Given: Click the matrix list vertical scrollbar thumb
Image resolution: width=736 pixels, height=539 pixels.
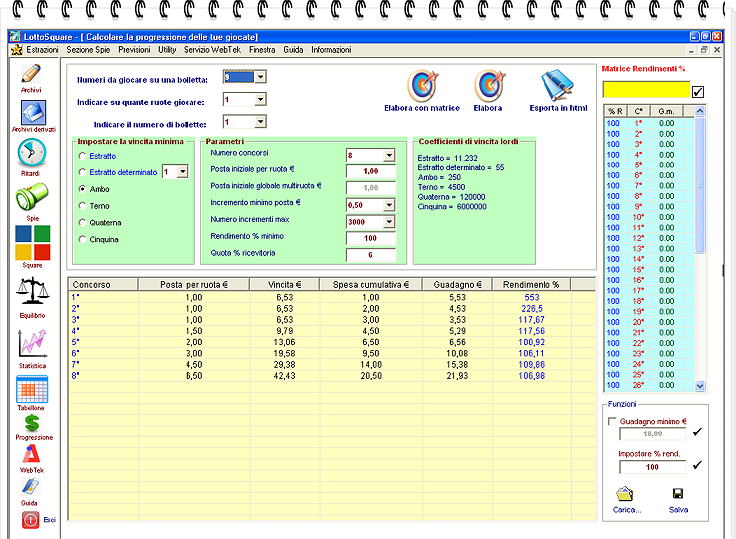Looking at the screenshot, I should 700,185.
